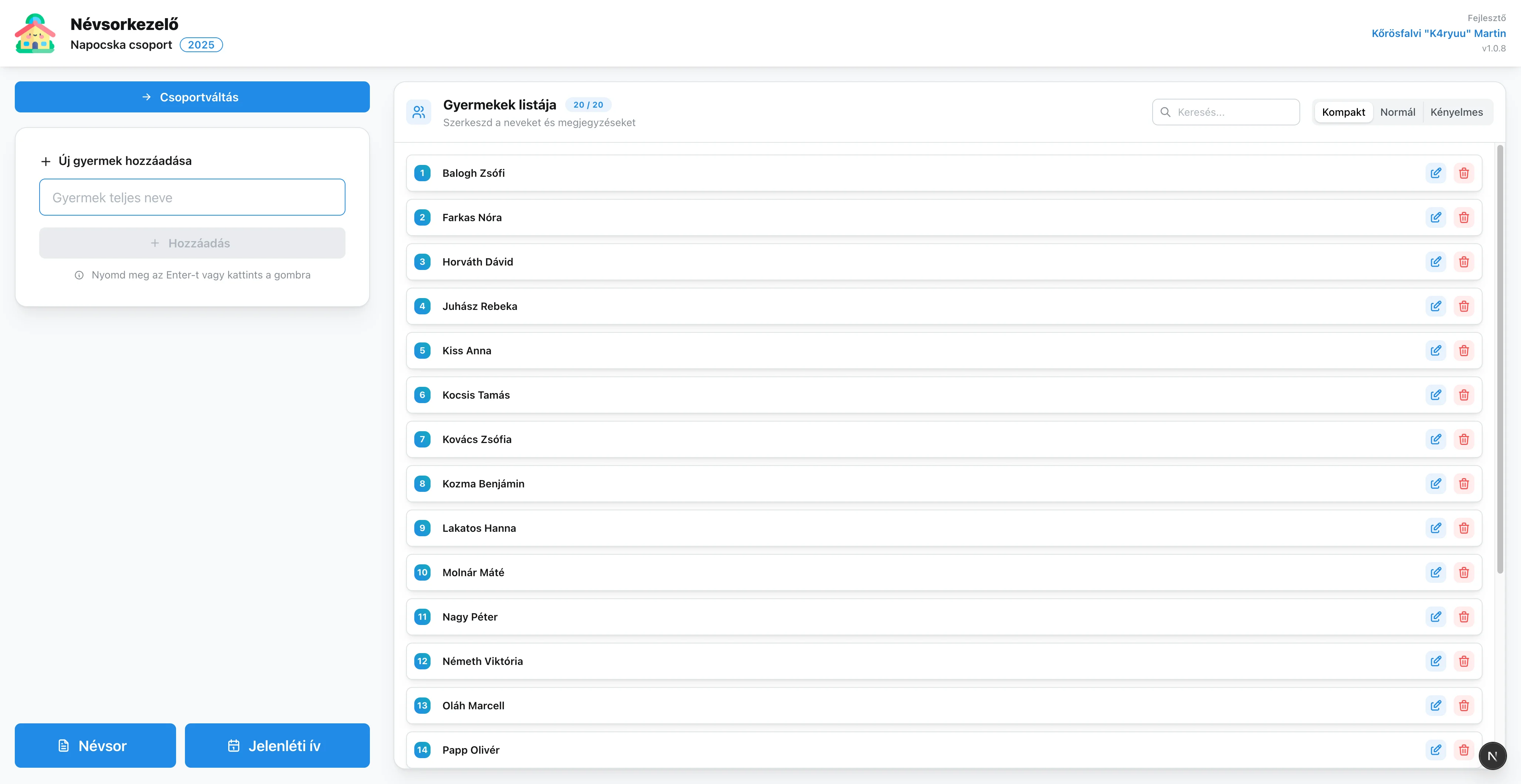Focus the Gyermek teljes neve input

(192, 197)
